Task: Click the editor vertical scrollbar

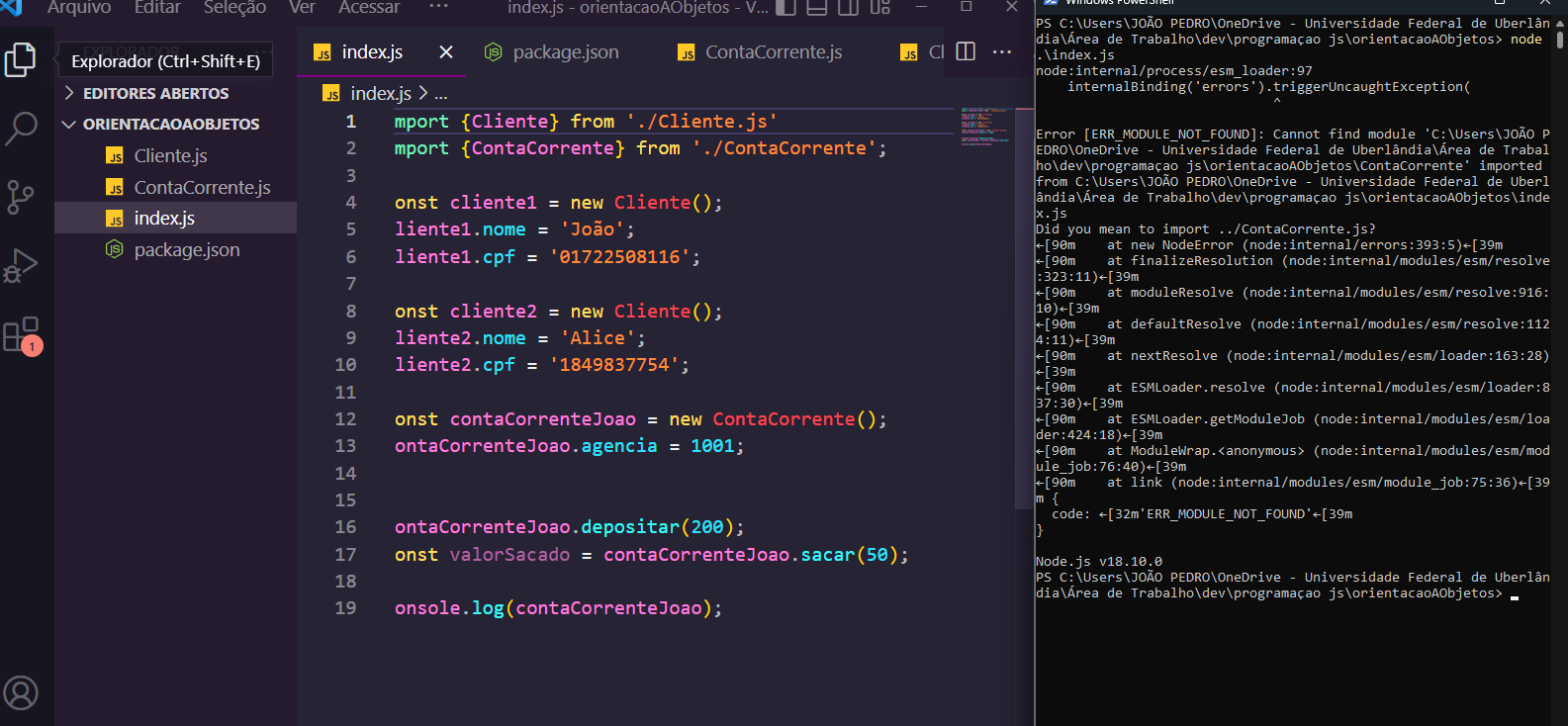Action: tap(1024, 308)
